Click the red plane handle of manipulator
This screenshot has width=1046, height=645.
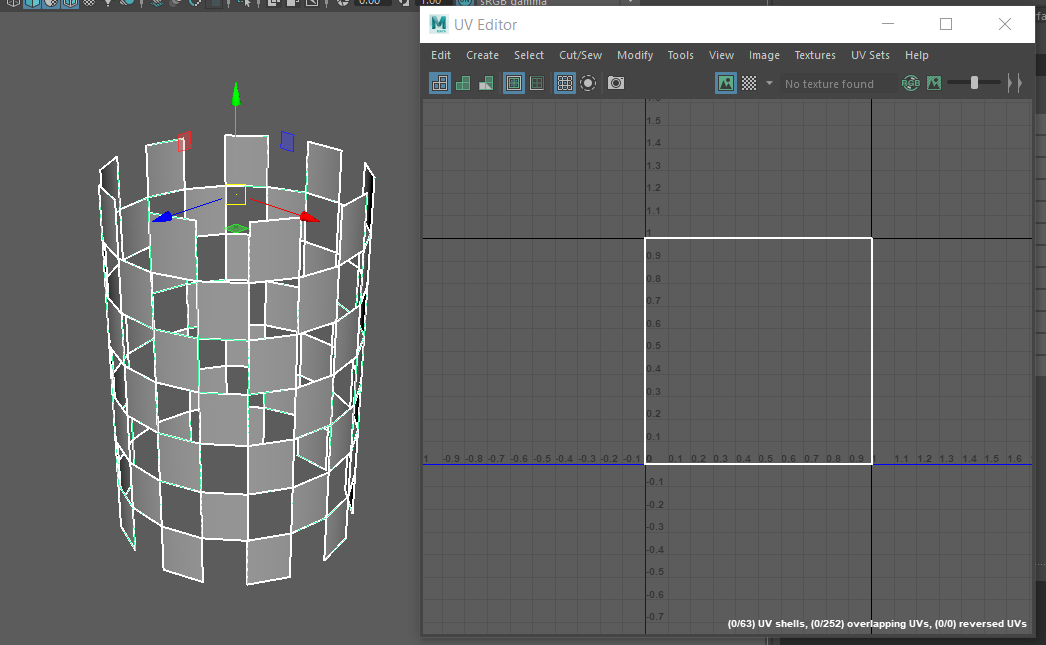click(185, 141)
